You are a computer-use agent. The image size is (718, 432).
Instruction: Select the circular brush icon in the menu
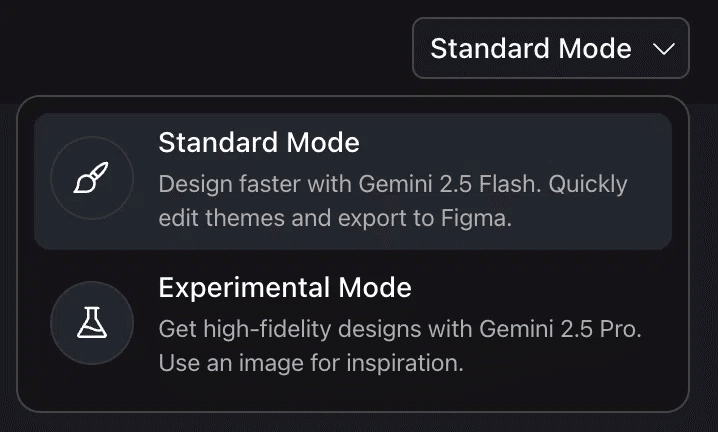(x=91, y=178)
